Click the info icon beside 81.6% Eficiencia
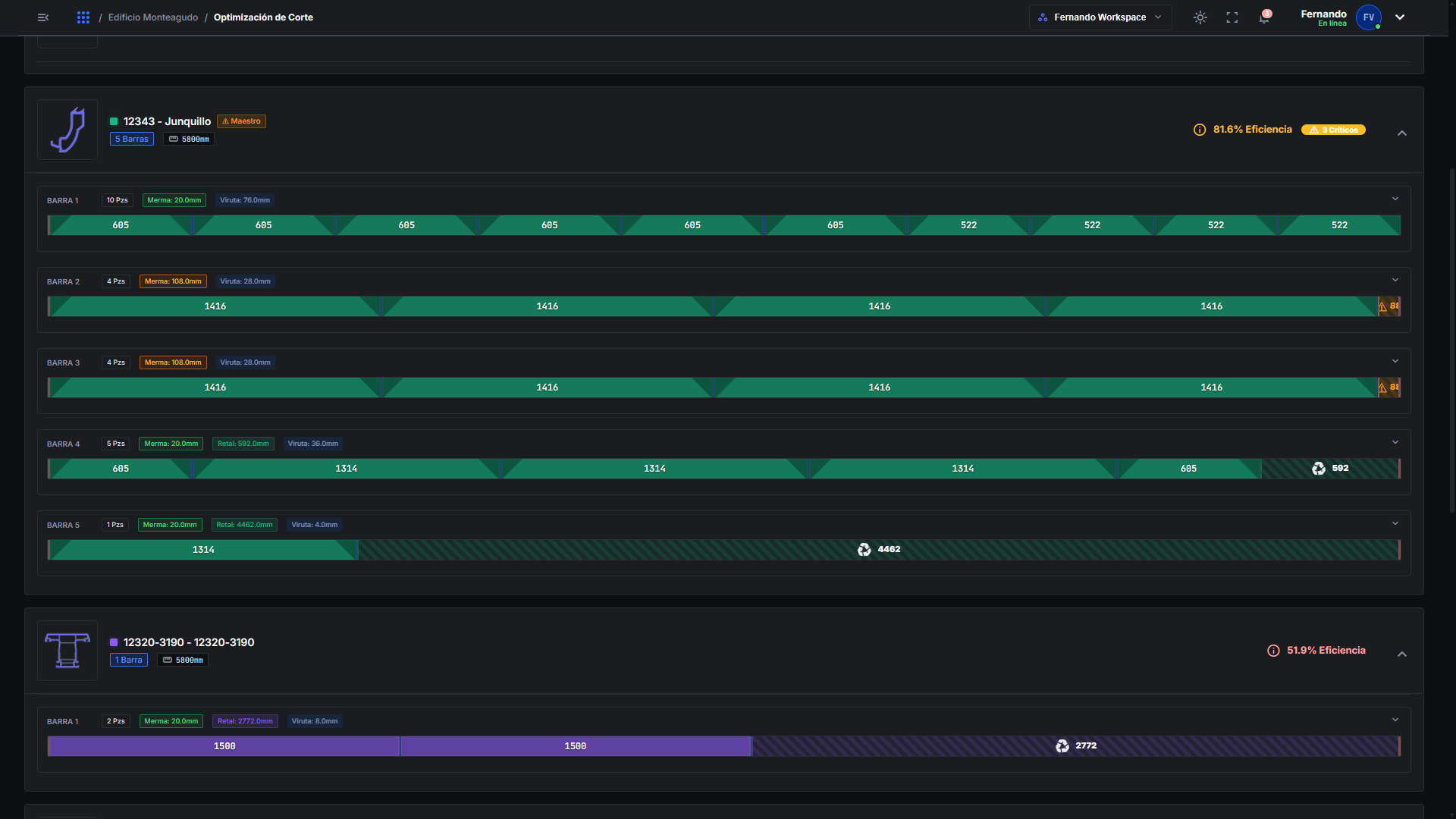Image resolution: width=1456 pixels, height=819 pixels. pos(1200,130)
